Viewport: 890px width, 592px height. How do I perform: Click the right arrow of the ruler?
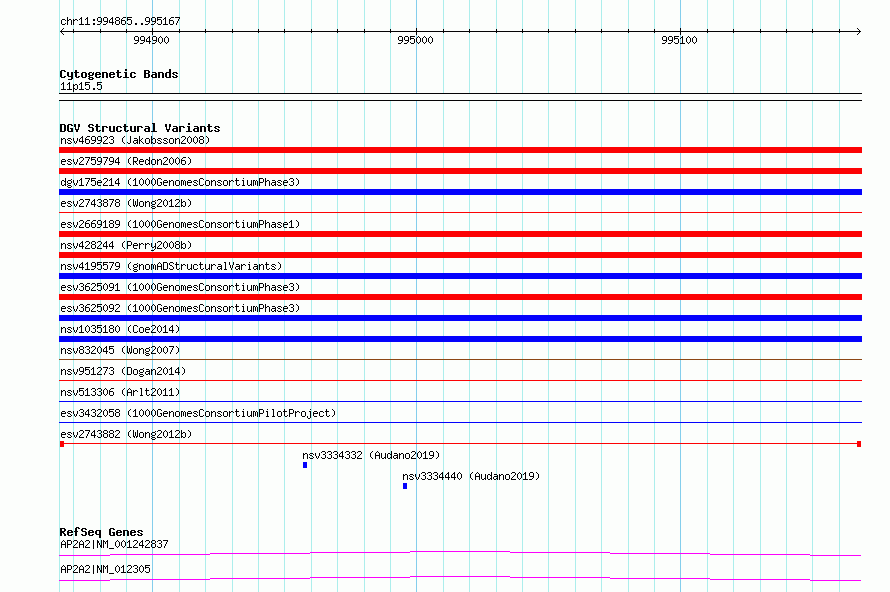pos(859,32)
